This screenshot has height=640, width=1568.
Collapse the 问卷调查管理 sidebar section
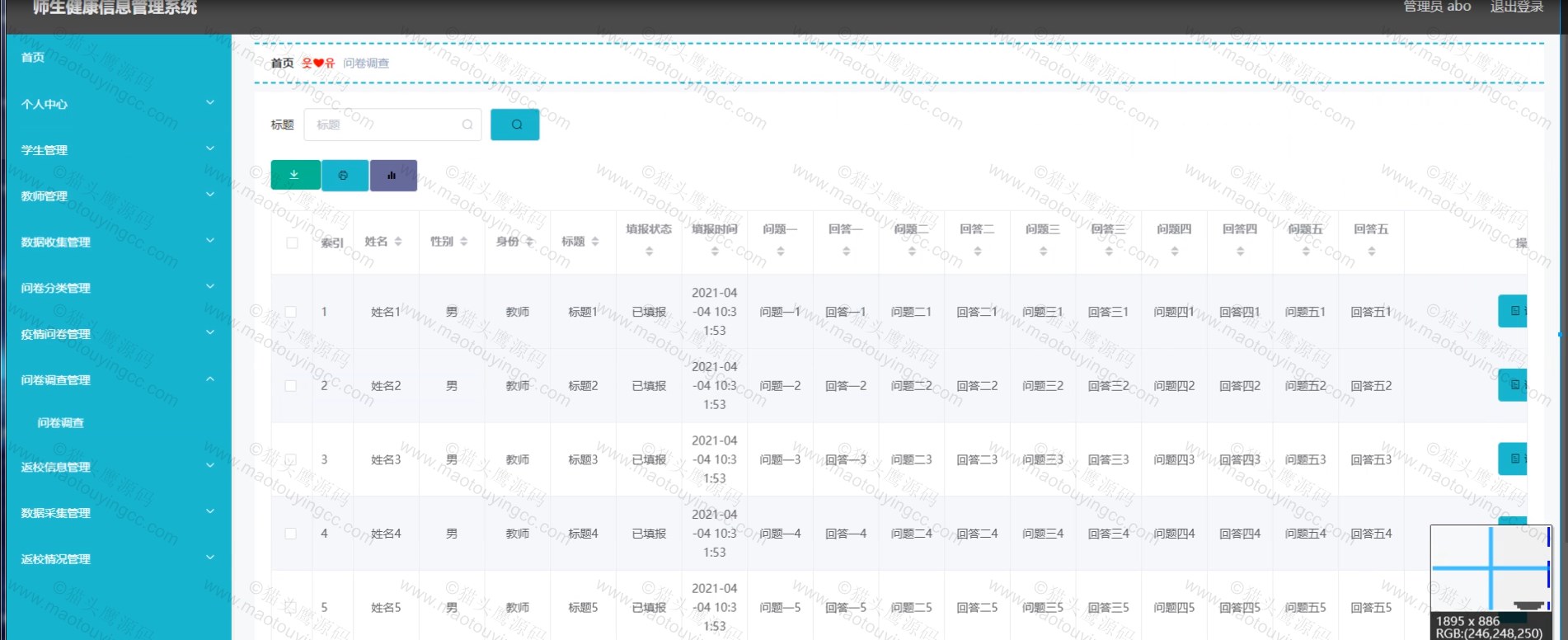[x=118, y=380]
